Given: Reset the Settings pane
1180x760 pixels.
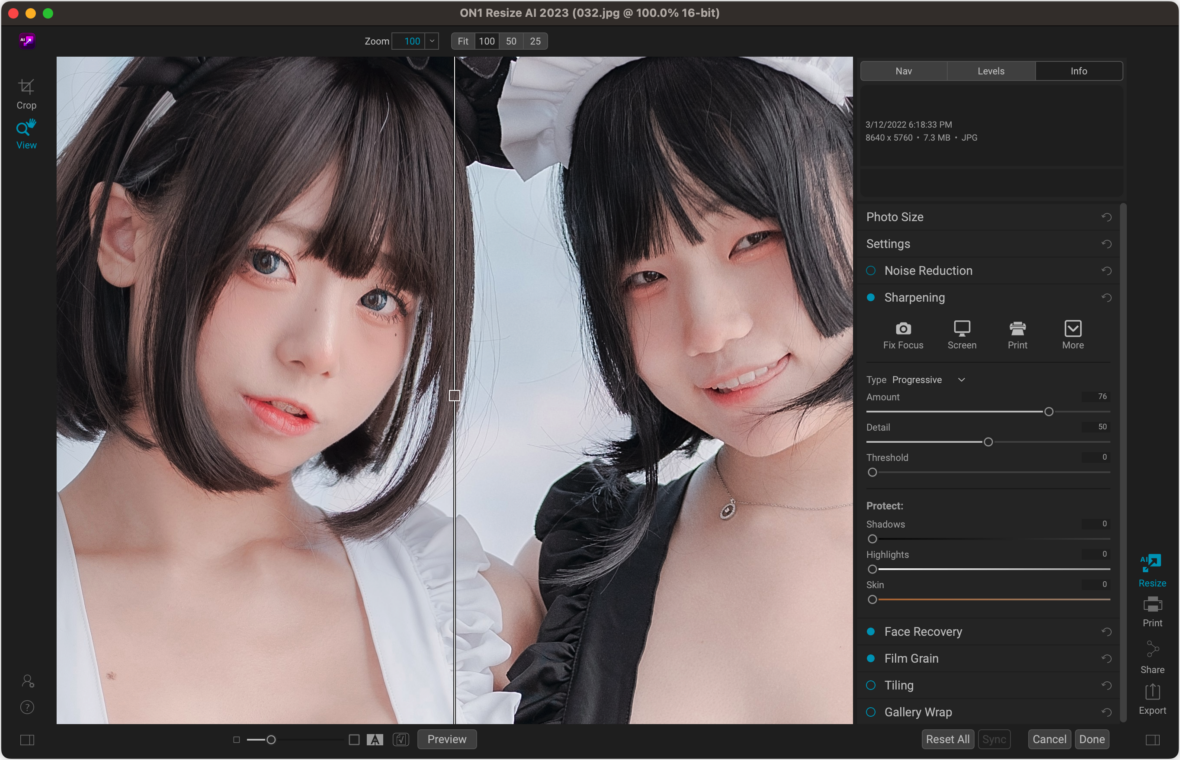Looking at the screenshot, I should (1106, 244).
